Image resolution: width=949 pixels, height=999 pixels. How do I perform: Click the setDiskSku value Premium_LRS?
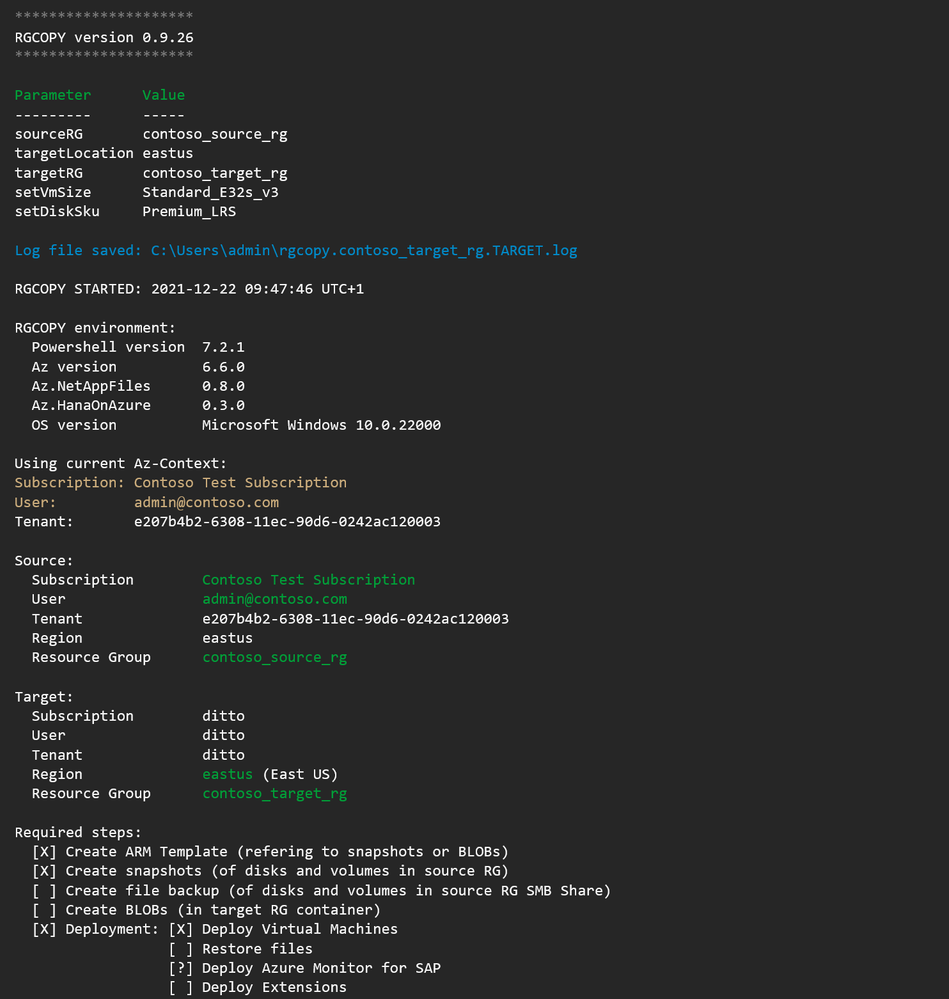pos(189,212)
